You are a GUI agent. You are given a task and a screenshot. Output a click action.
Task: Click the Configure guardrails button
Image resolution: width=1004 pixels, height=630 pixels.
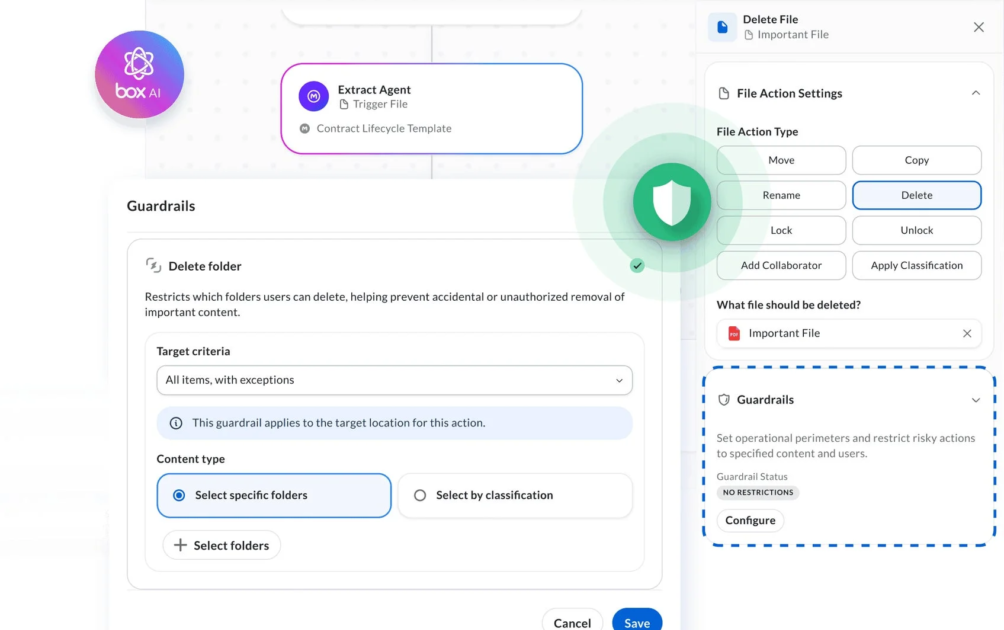(x=750, y=520)
